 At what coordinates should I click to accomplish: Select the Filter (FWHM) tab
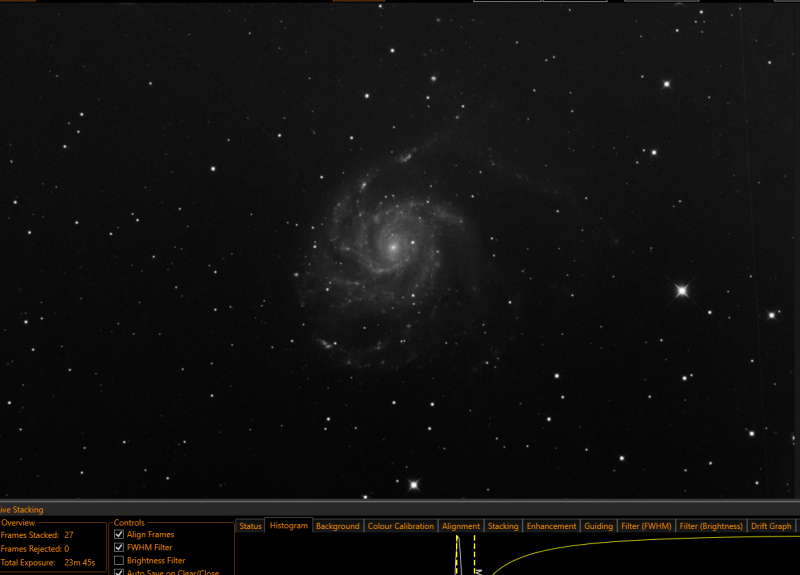point(646,526)
